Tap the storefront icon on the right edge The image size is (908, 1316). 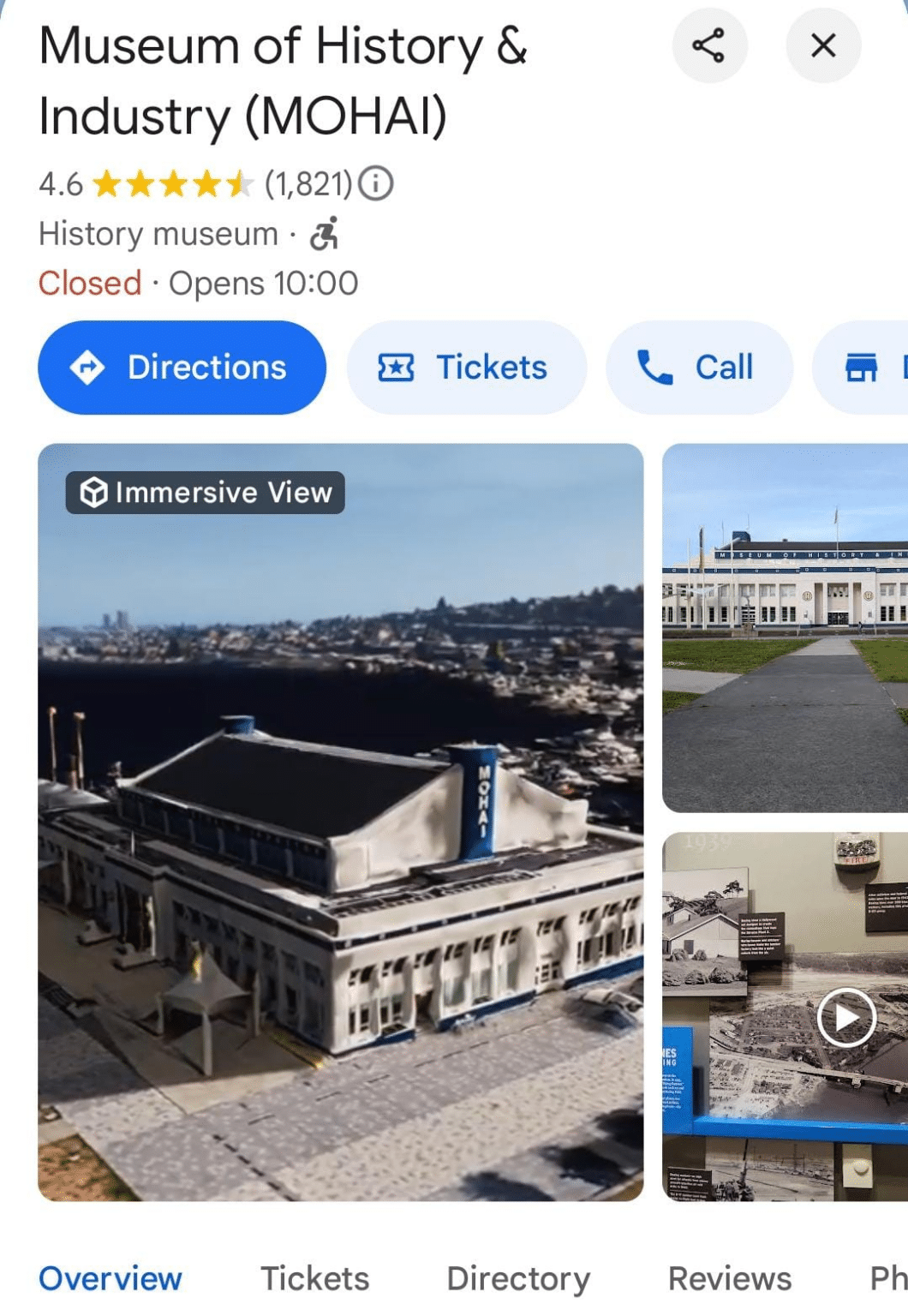click(862, 367)
